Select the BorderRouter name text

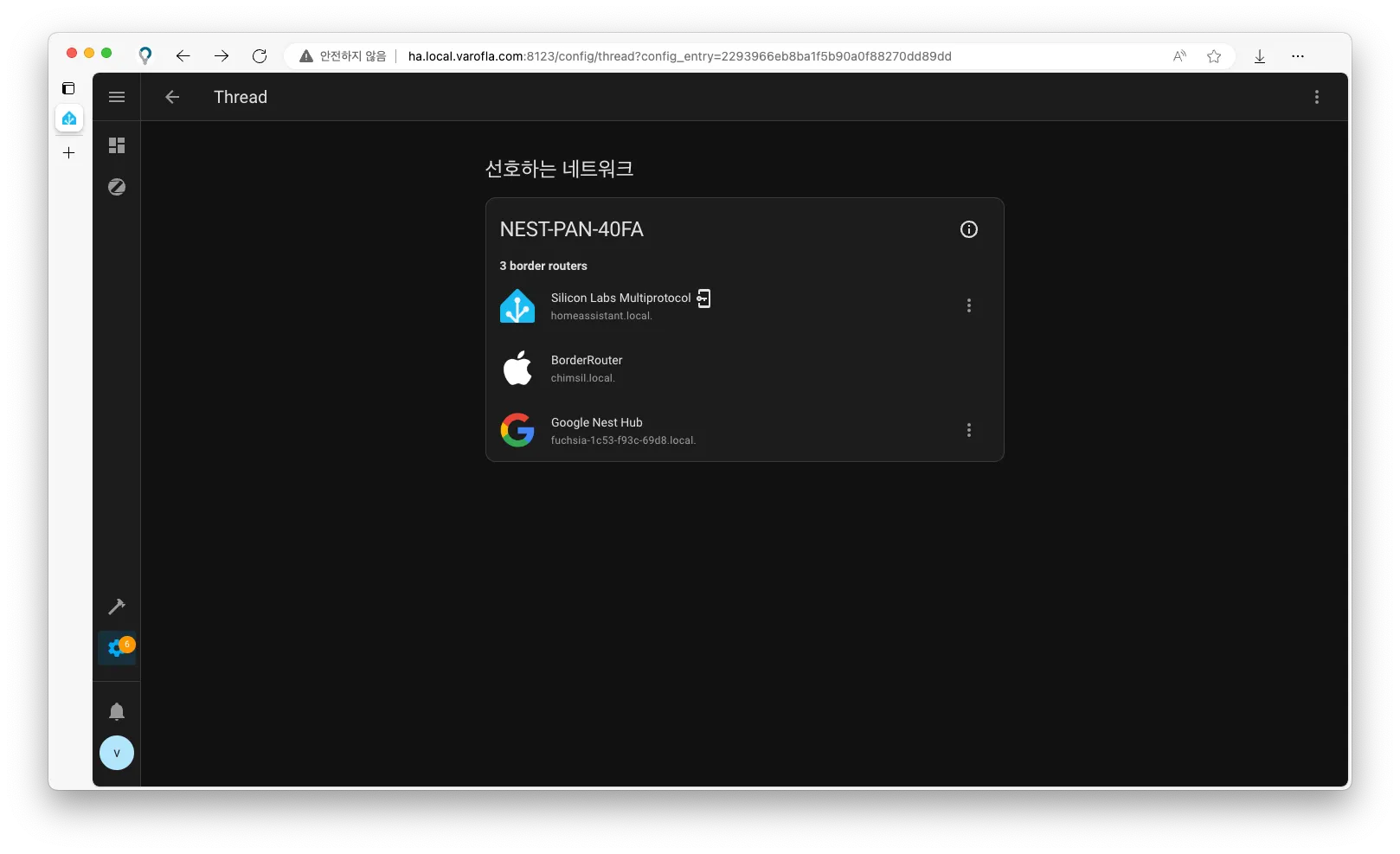point(587,360)
